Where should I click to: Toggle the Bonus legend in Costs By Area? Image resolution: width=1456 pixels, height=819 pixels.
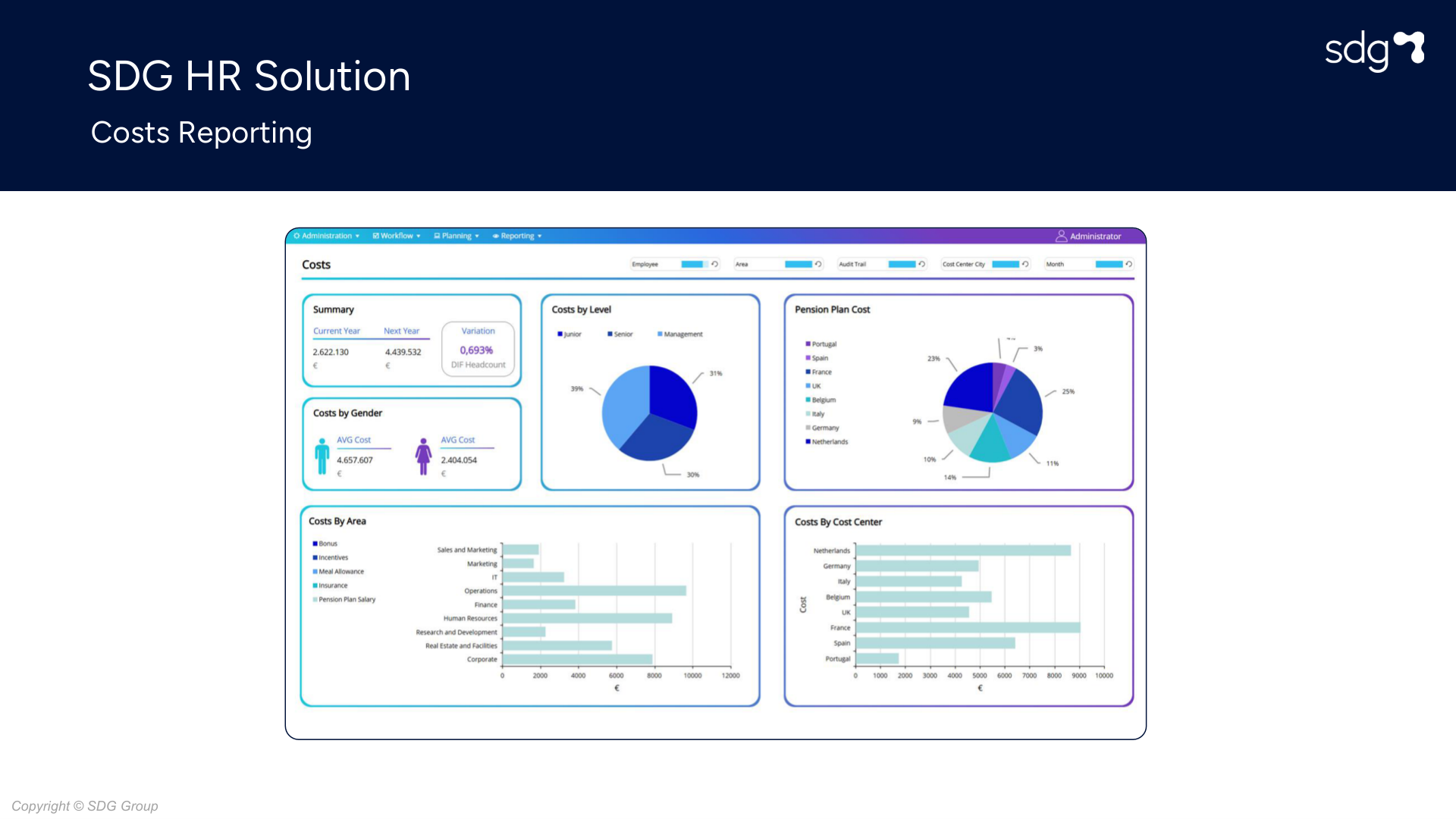325,544
